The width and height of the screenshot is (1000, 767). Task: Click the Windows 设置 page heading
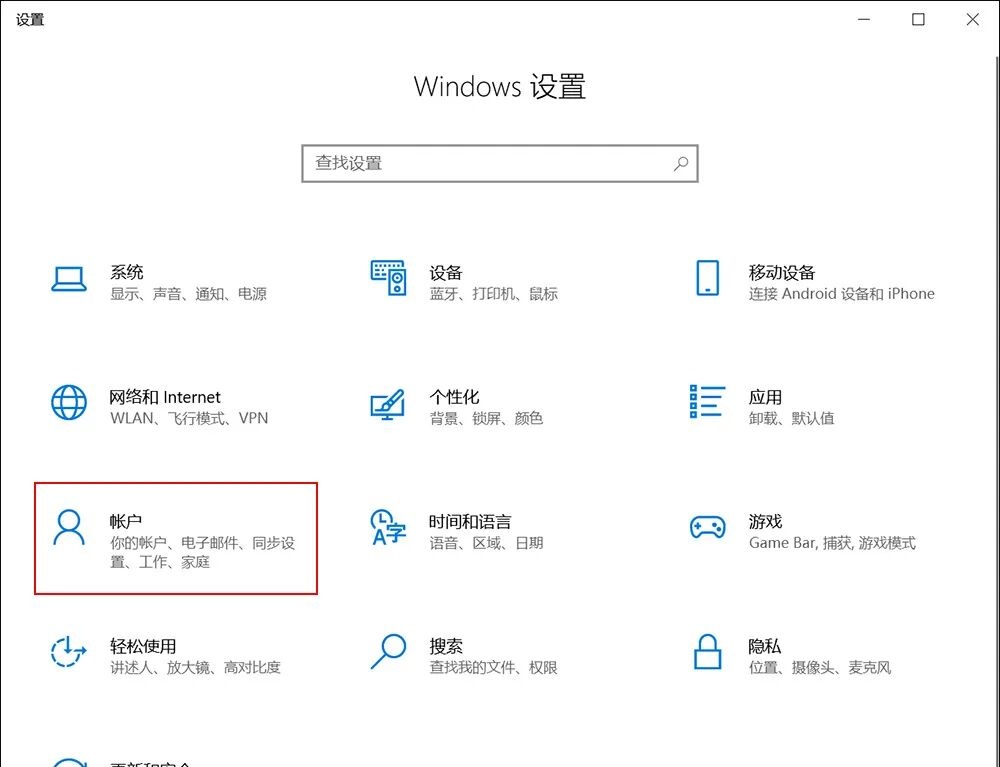(500, 87)
